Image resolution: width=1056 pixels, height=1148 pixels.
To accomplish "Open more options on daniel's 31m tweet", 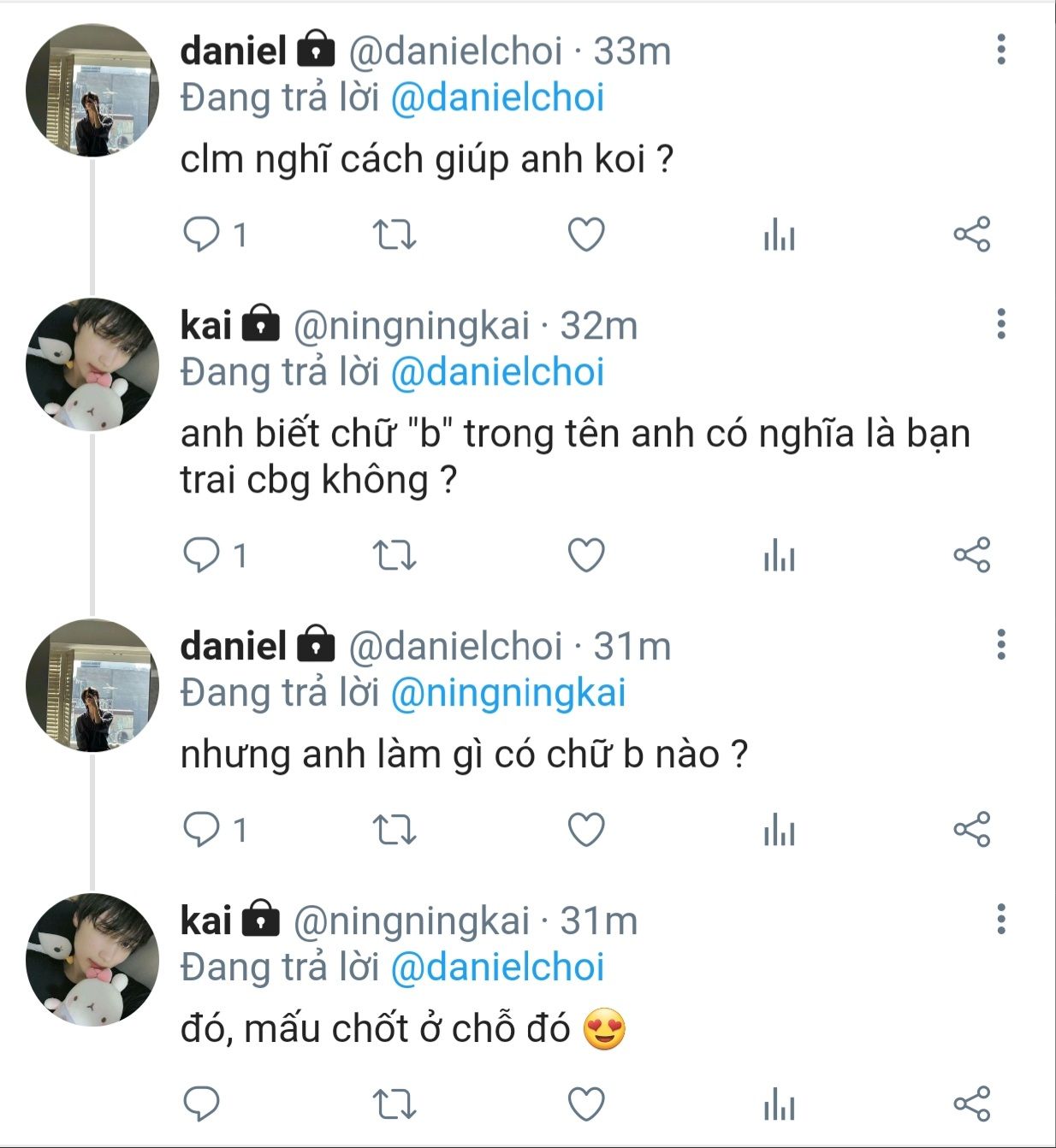I will pyautogui.click(x=1000, y=645).
